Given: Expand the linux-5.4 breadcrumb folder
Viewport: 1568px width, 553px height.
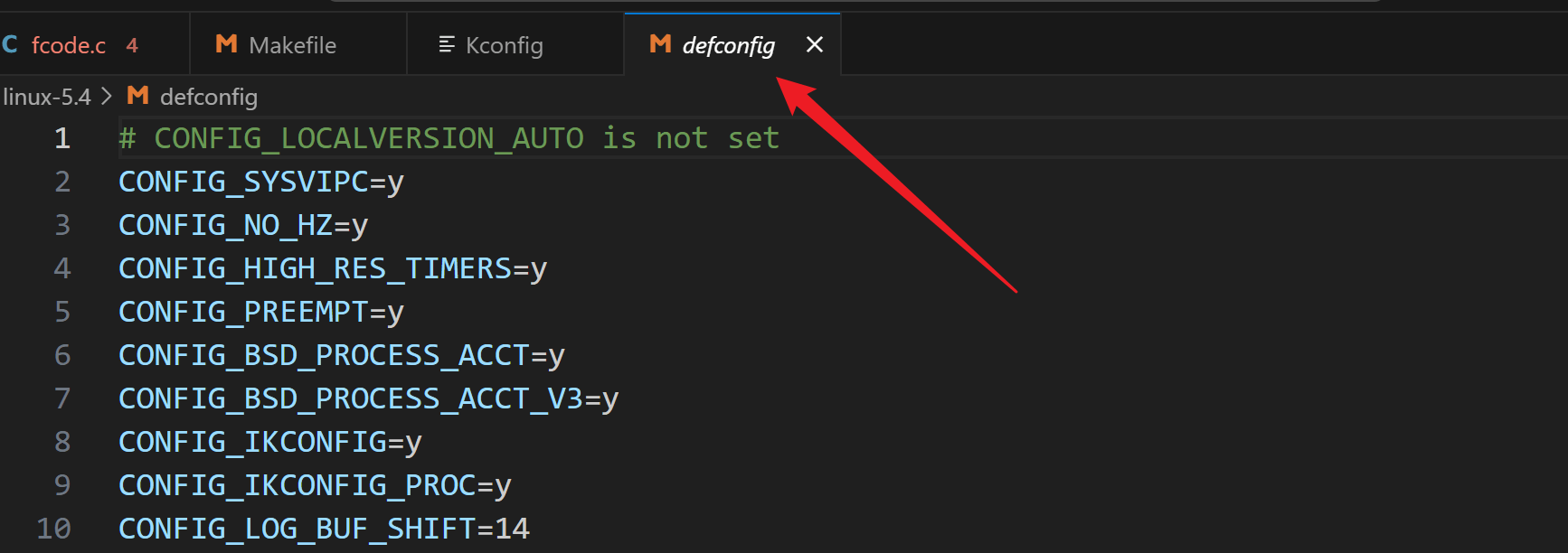Looking at the screenshot, I should click(46, 97).
